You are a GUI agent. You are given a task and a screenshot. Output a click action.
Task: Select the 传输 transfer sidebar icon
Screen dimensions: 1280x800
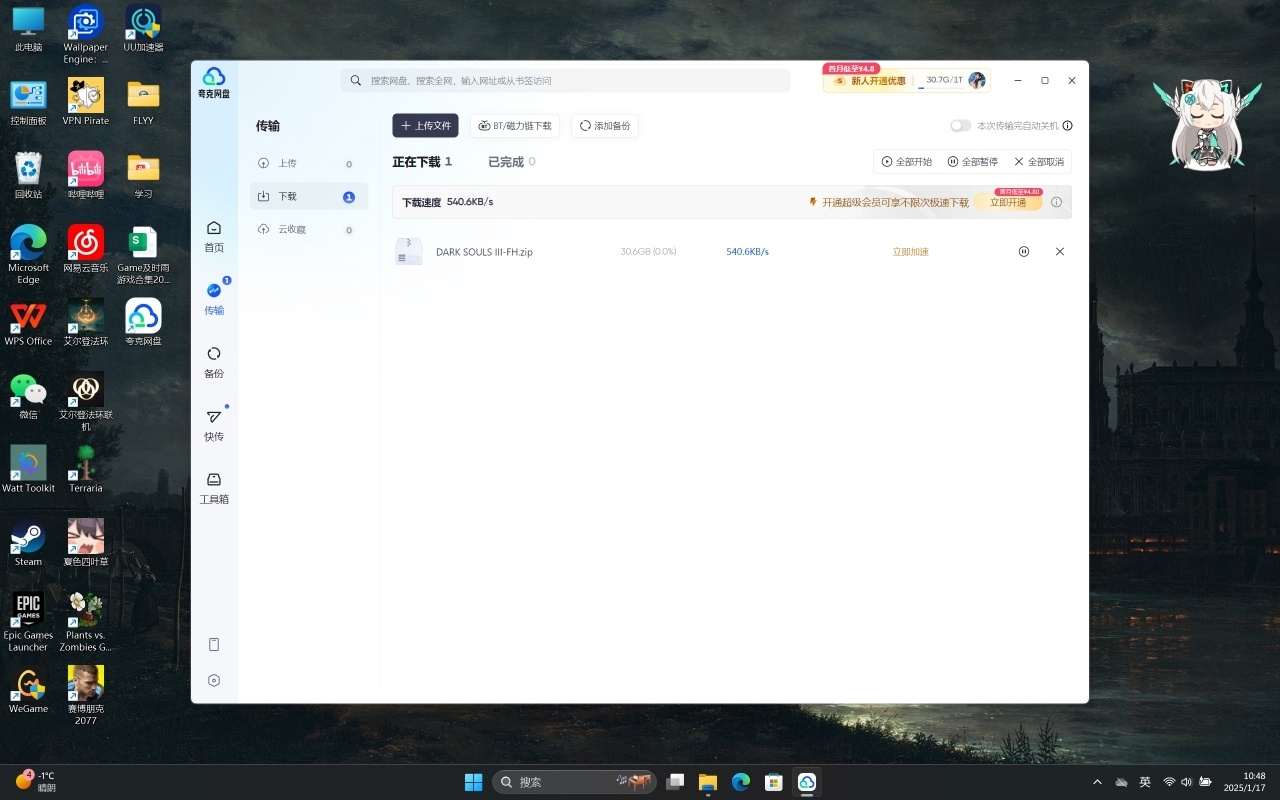tap(214, 299)
